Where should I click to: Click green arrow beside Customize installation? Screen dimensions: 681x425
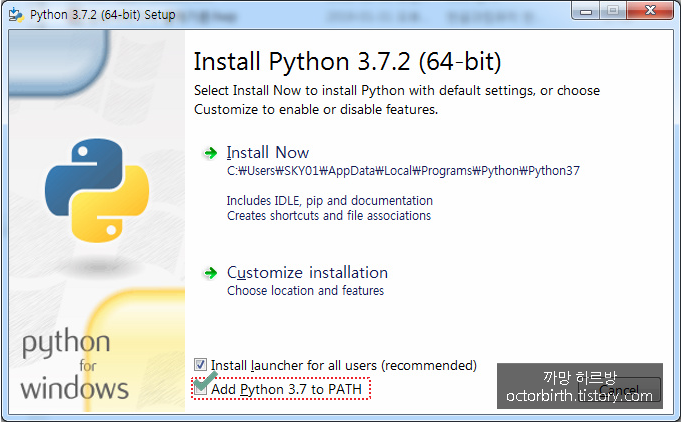click(211, 273)
